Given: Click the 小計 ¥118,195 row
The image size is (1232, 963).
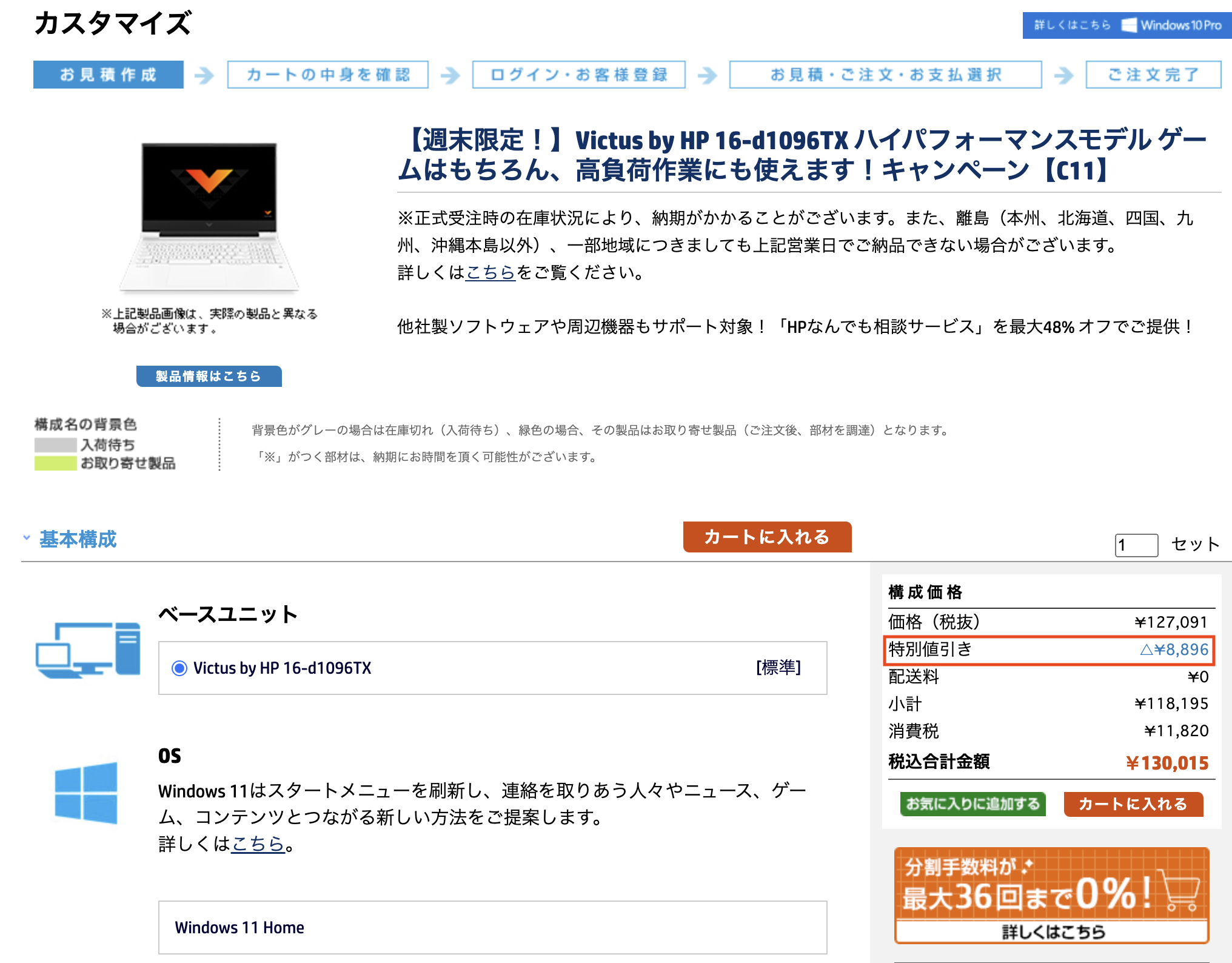Looking at the screenshot, I should pyautogui.click(x=1050, y=704).
